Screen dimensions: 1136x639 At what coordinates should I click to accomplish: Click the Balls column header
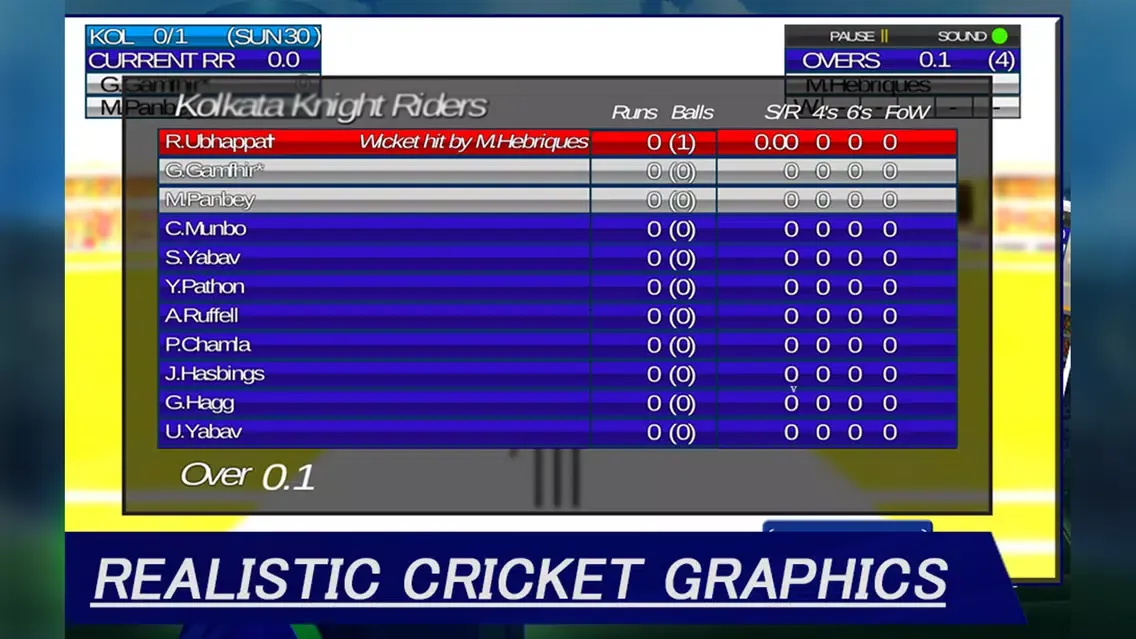[692, 112]
